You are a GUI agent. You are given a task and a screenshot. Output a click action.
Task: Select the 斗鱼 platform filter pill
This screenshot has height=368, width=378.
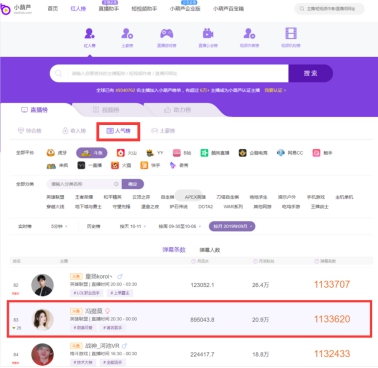[x=92, y=153]
